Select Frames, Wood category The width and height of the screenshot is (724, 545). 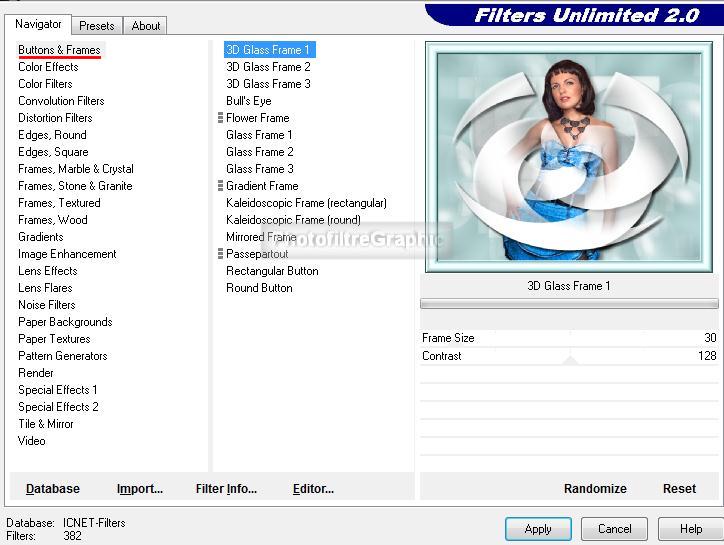(x=53, y=220)
